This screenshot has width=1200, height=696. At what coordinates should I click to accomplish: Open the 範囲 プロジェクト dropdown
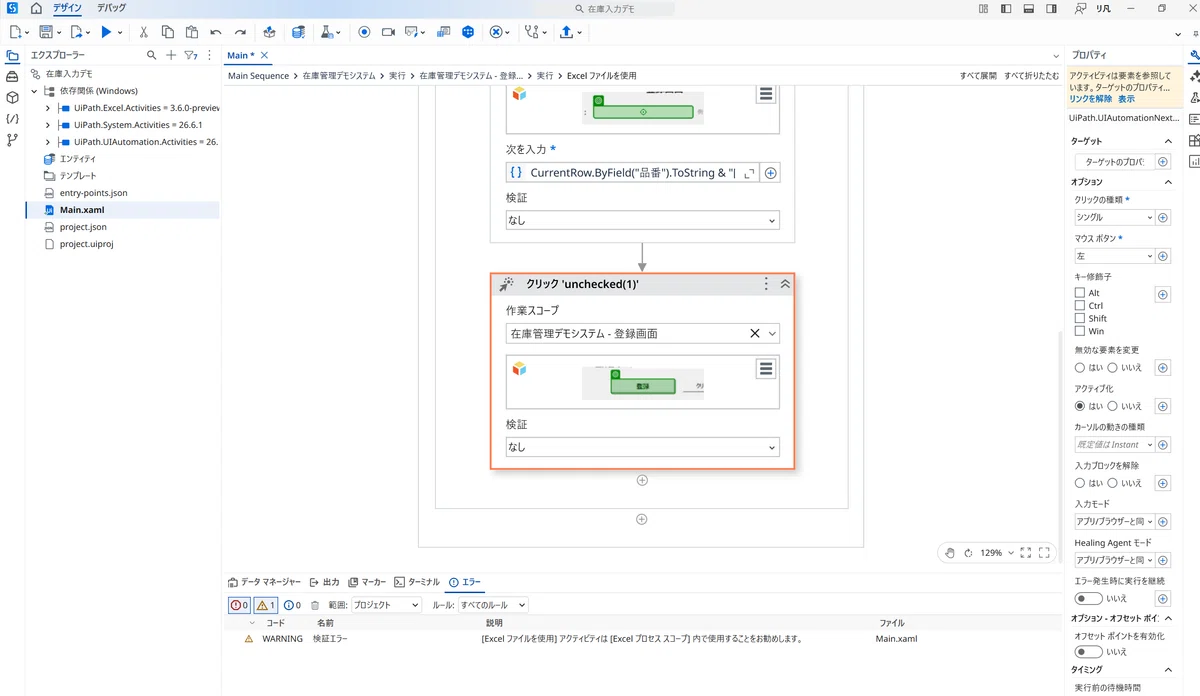click(x=387, y=605)
